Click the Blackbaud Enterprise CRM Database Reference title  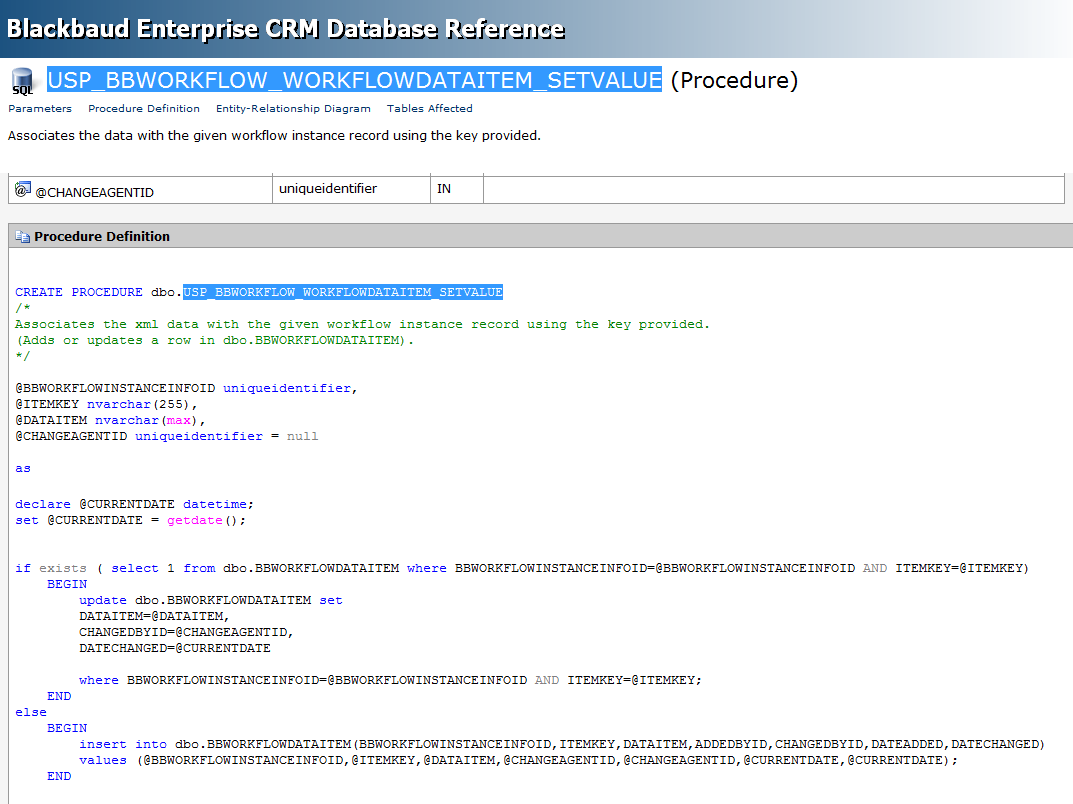coord(285,29)
